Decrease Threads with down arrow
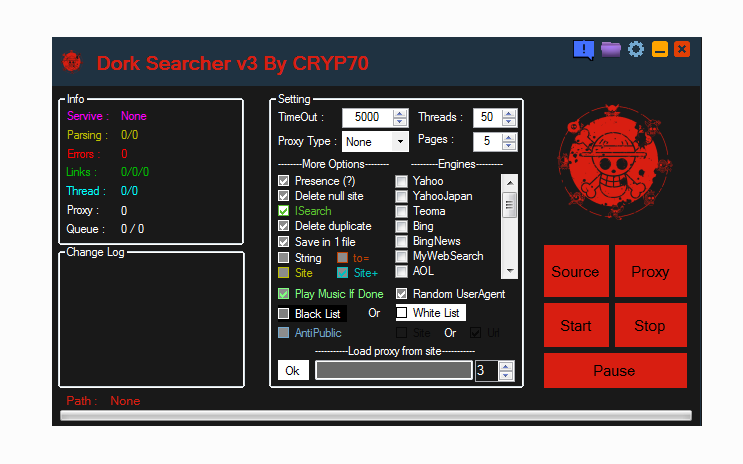Screen dimensions: 743x464 tap(509, 122)
